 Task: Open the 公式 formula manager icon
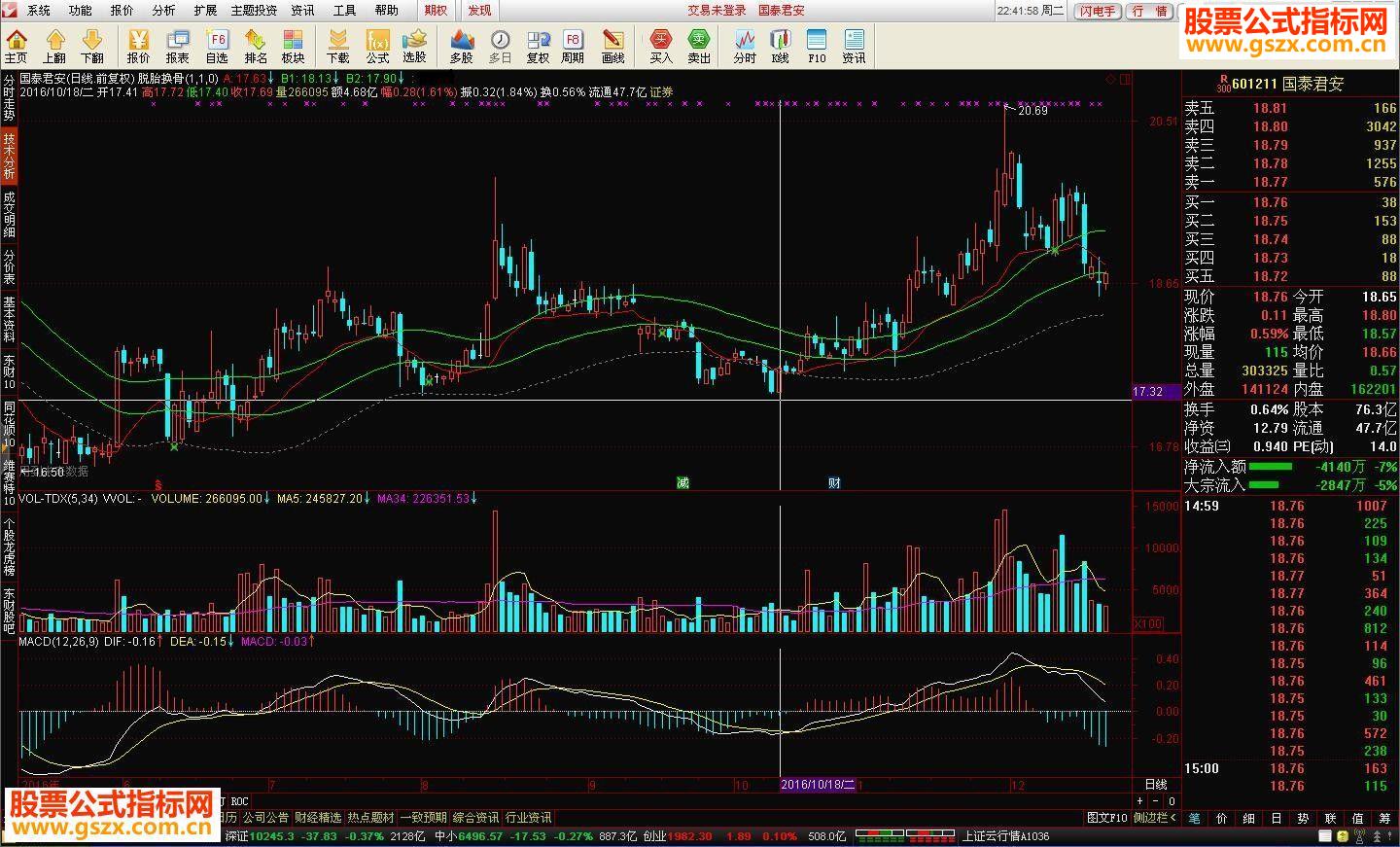tap(377, 46)
